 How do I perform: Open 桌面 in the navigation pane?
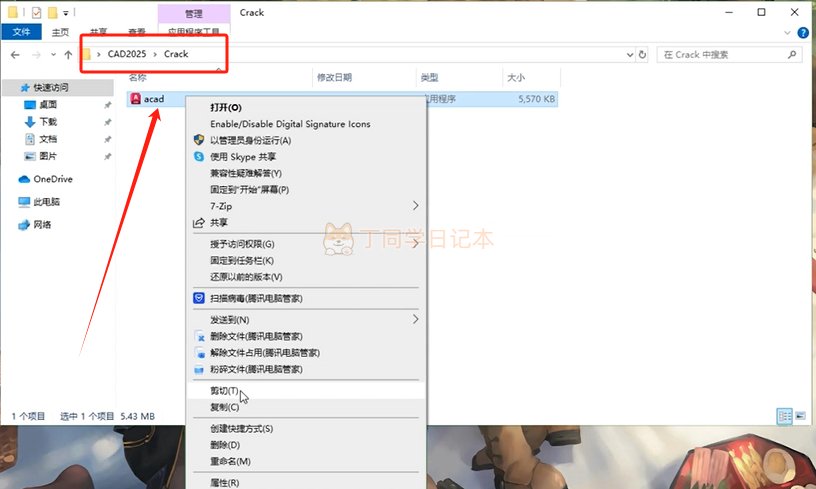click(x=48, y=105)
